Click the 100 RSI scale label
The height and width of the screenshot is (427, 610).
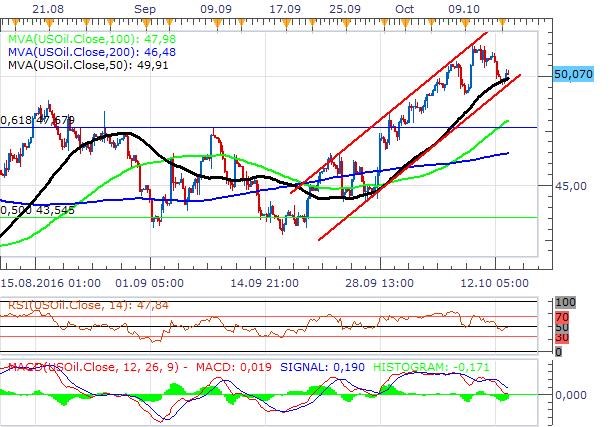pyautogui.click(x=565, y=302)
